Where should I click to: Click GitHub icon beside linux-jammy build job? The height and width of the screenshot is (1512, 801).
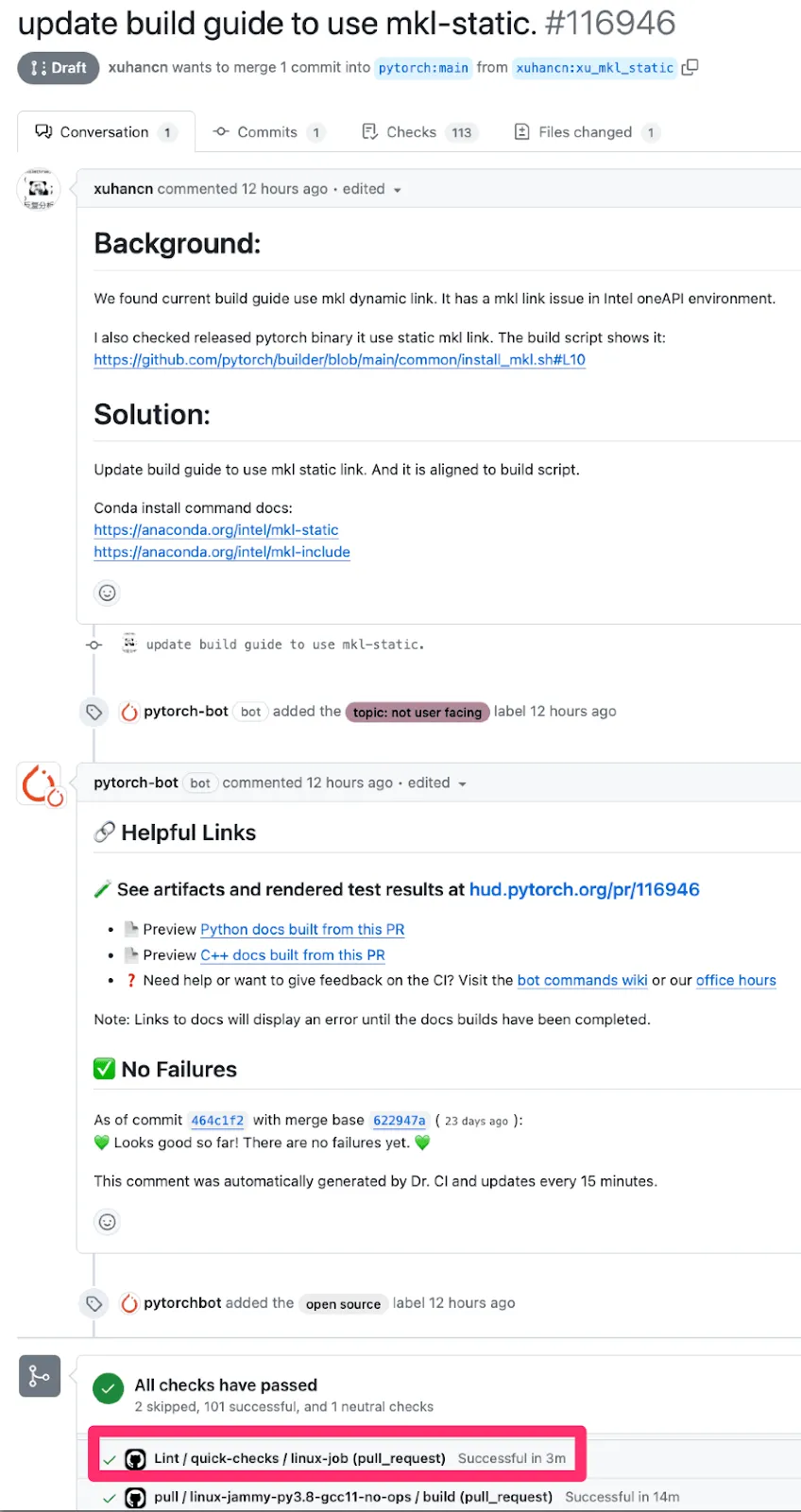[136, 1498]
